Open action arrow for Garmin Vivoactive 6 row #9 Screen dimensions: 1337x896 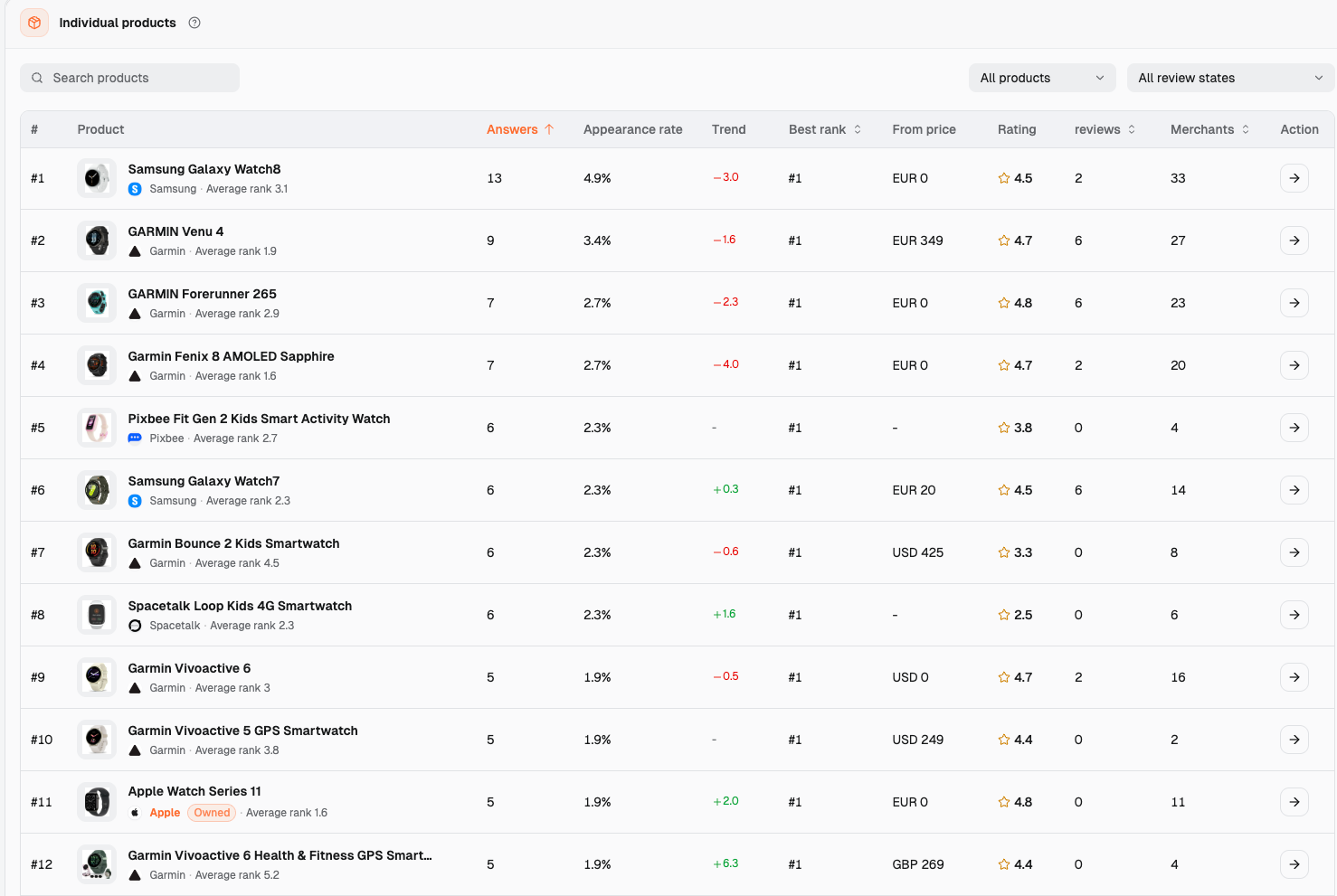pos(1294,677)
